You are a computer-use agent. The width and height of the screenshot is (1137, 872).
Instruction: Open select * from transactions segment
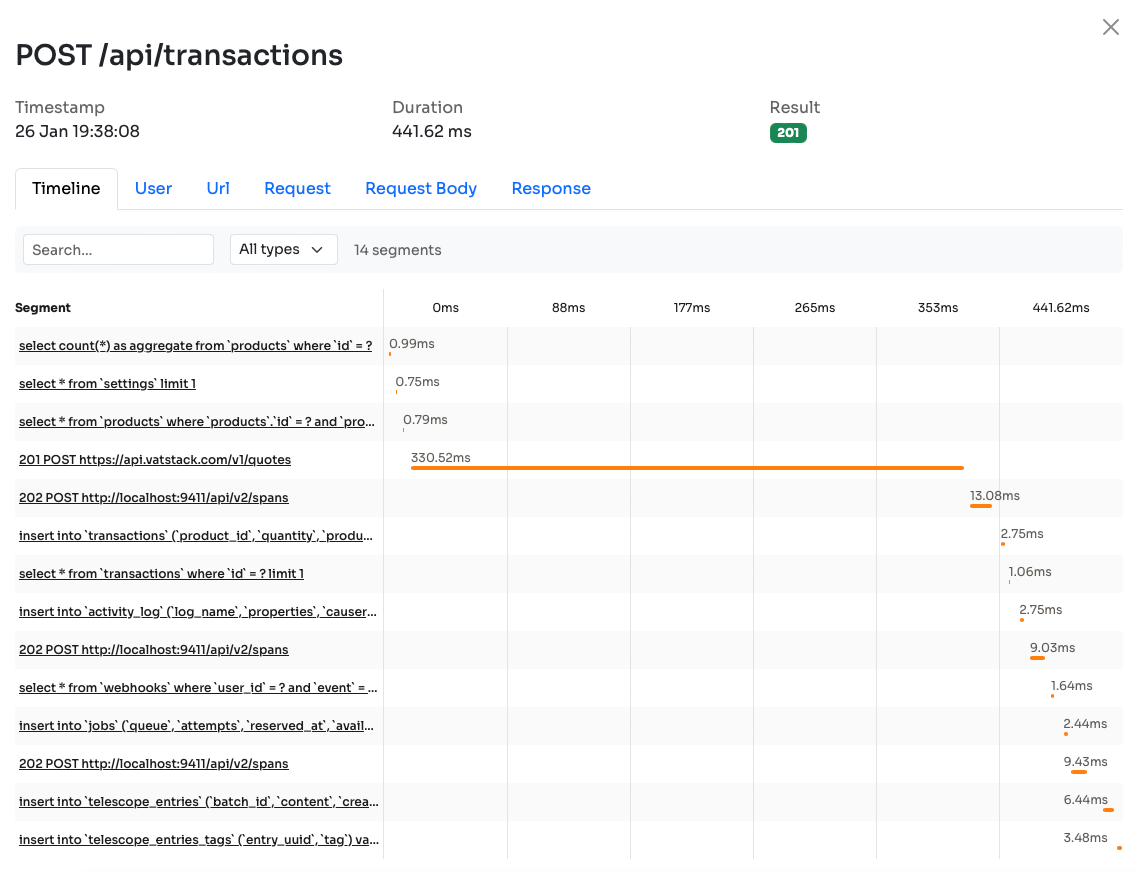pos(161,574)
